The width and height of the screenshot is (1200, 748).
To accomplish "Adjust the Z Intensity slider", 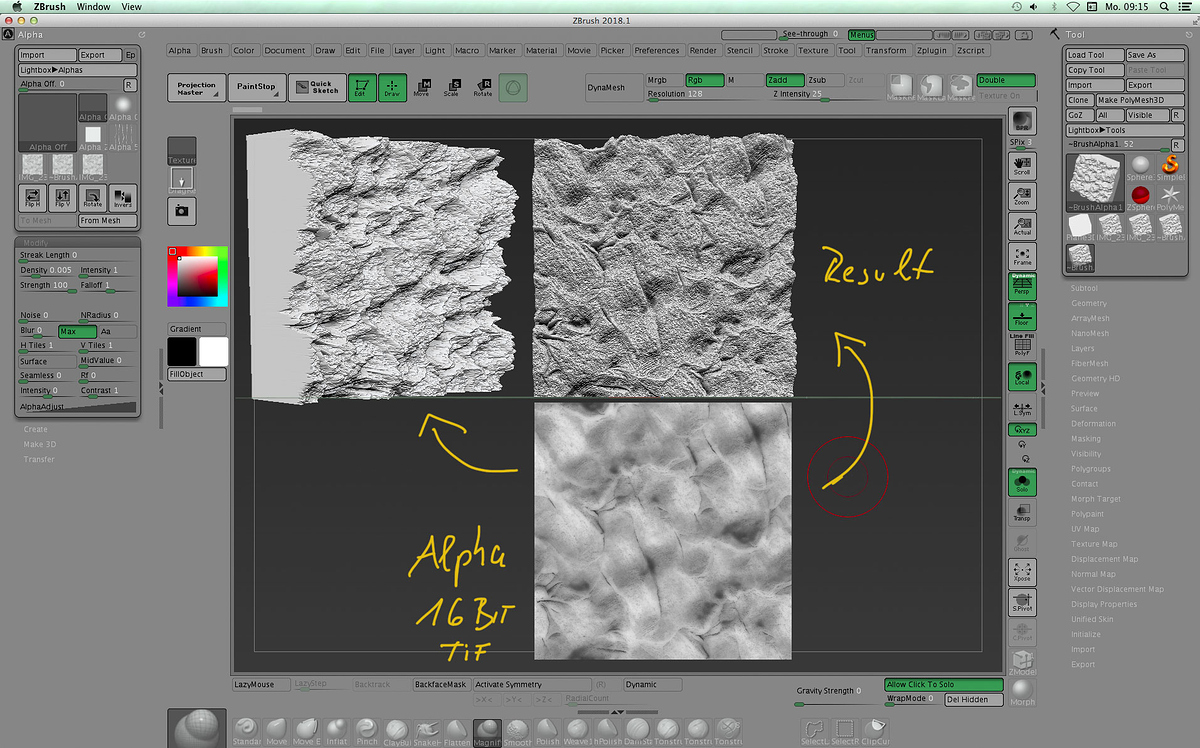I will (825, 94).
